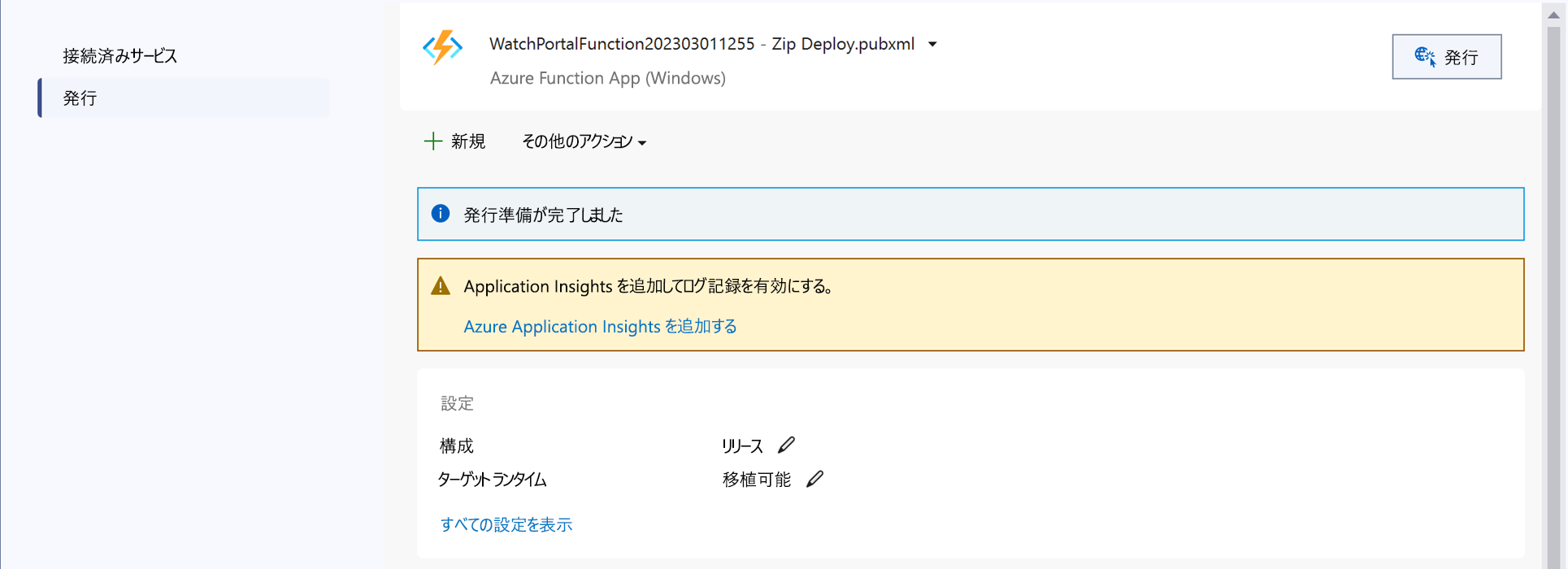Image resolution: width=1568 pixels, height=569 pixels.
Task: Open the publish profile dropdown arrow
Action: coord(932,45)
